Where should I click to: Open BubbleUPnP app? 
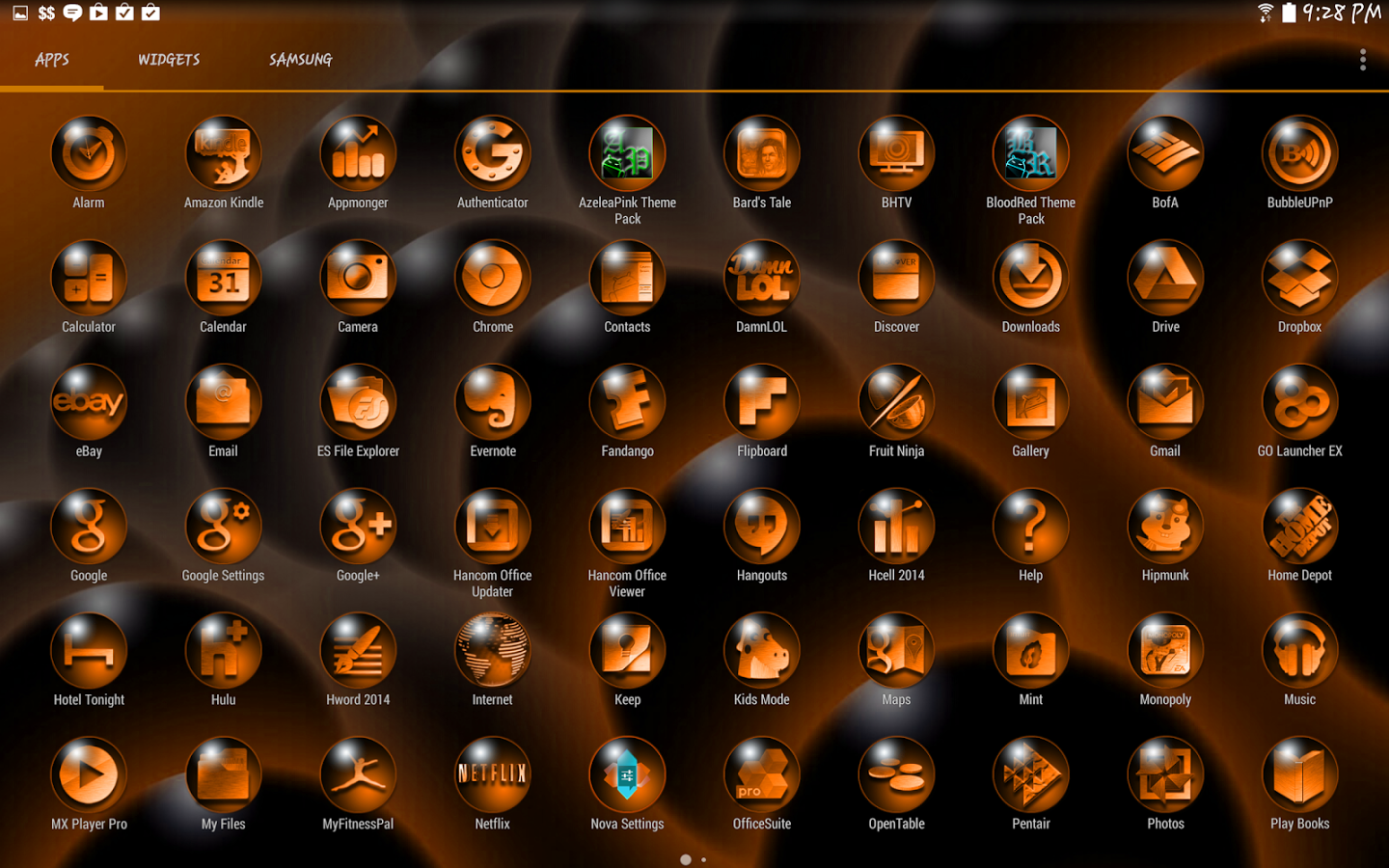(1300, 153)
